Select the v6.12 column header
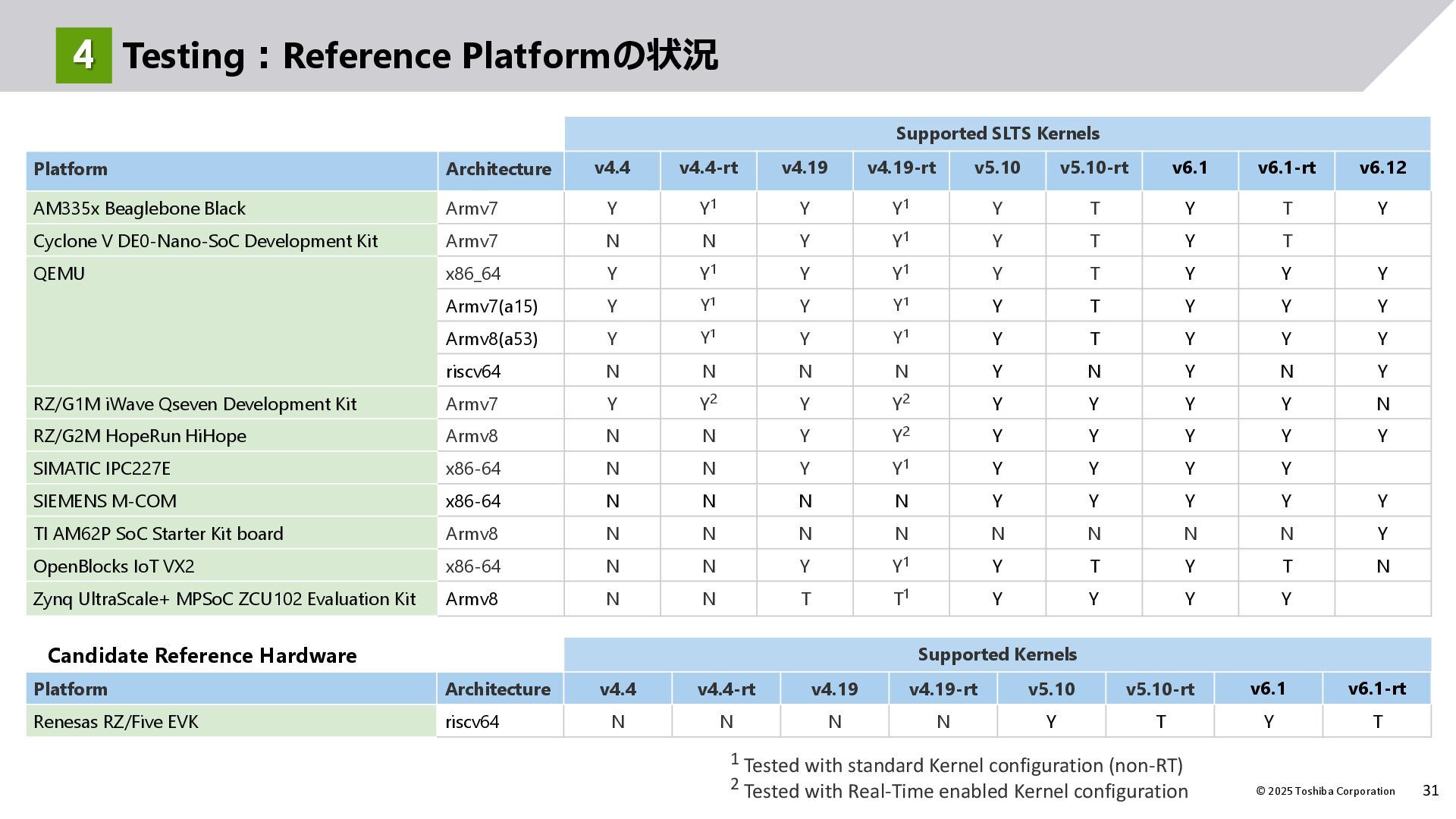The width and height of the screenshot is (1456, 819). pyautogui.click(x=1382, y=168)
